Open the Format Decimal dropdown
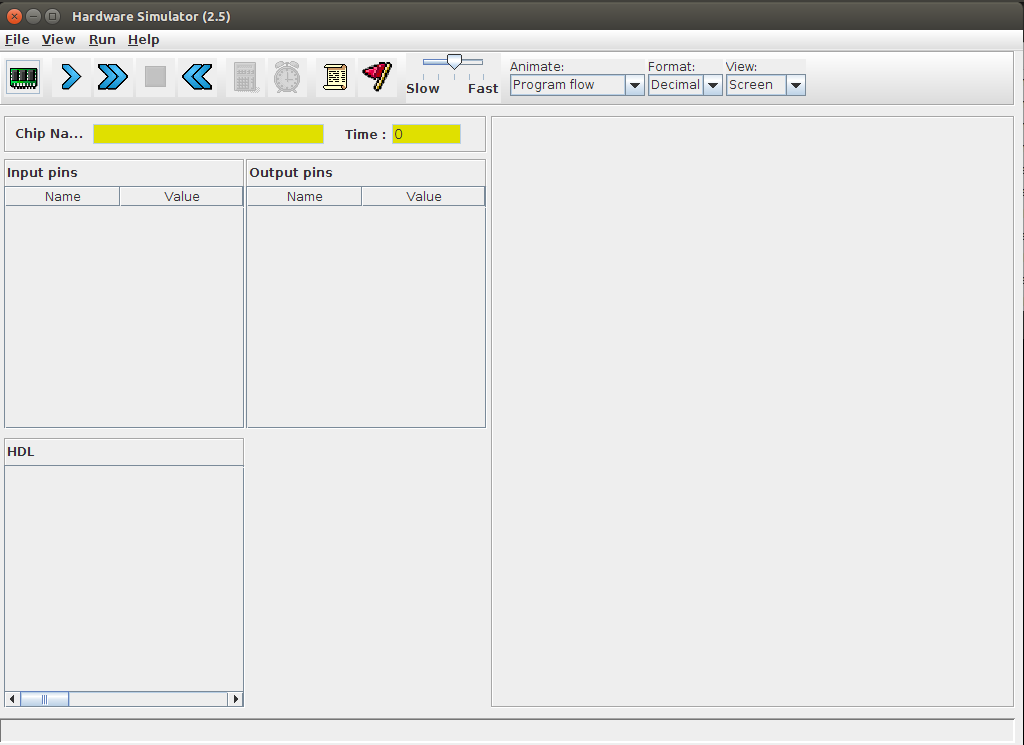This screenshot has height=745, width=1024. [x=712, y=86]
